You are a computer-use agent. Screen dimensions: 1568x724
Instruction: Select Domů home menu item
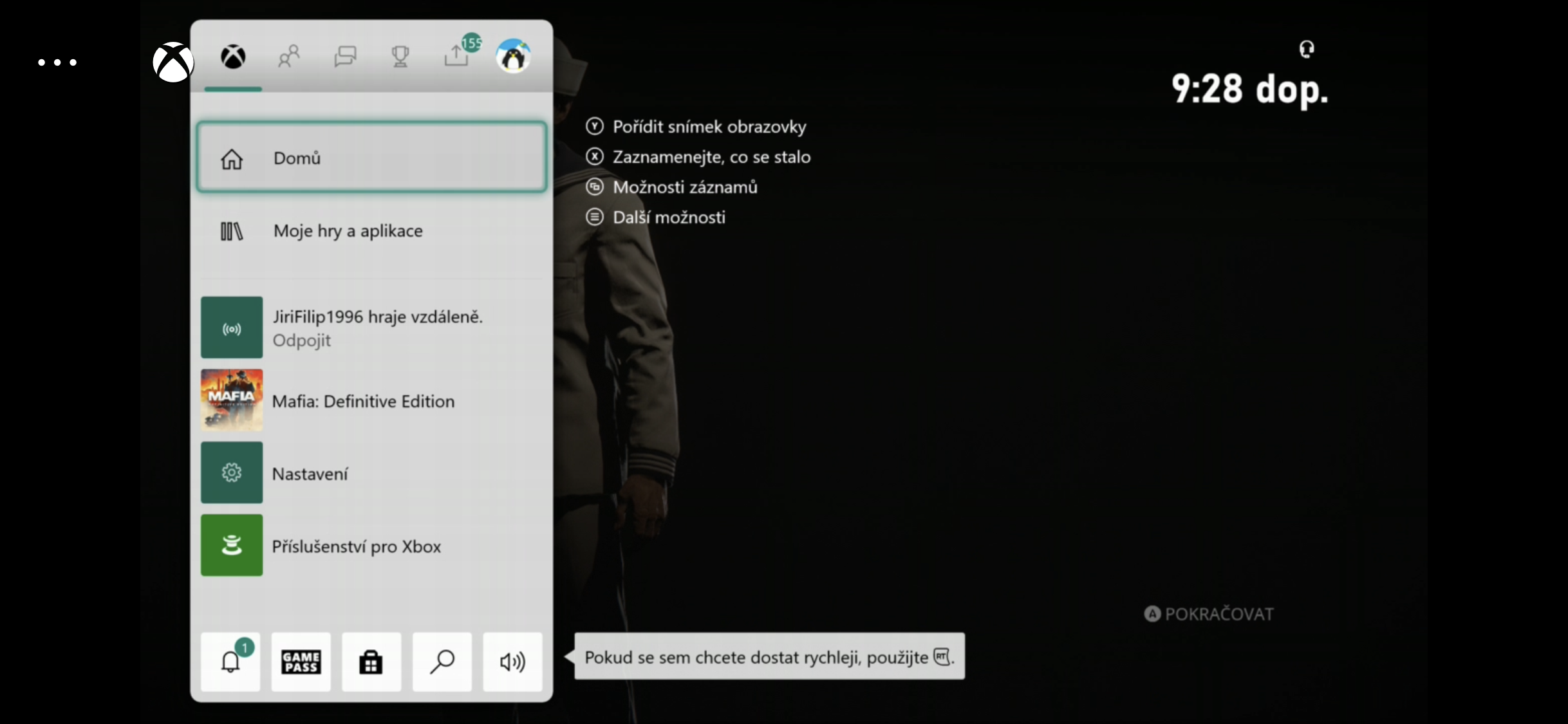coord(371,158)
